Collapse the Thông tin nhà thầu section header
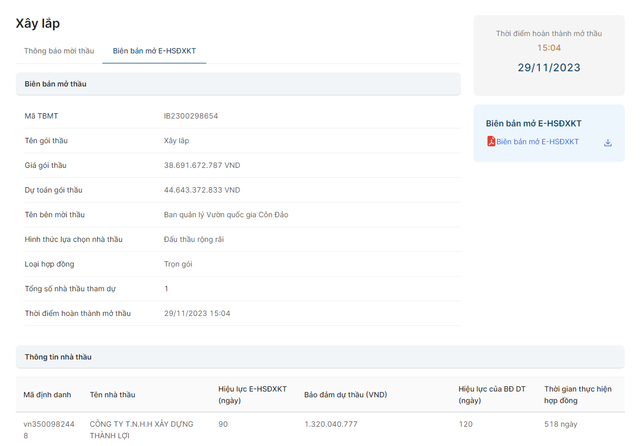The width and height of the screenshot is (640, 446). [238, 356]
